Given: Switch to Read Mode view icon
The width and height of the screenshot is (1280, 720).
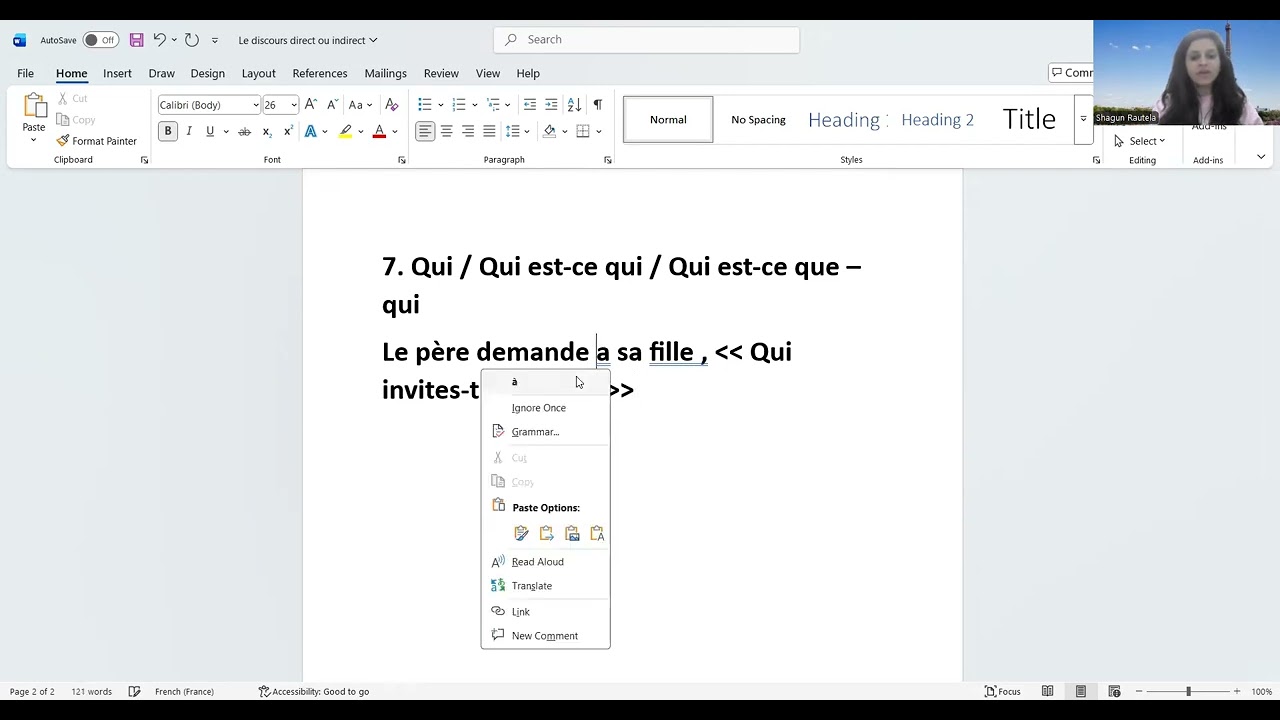Looking at the screenshot, I should pyautogui.click(x=1047, y=691).
